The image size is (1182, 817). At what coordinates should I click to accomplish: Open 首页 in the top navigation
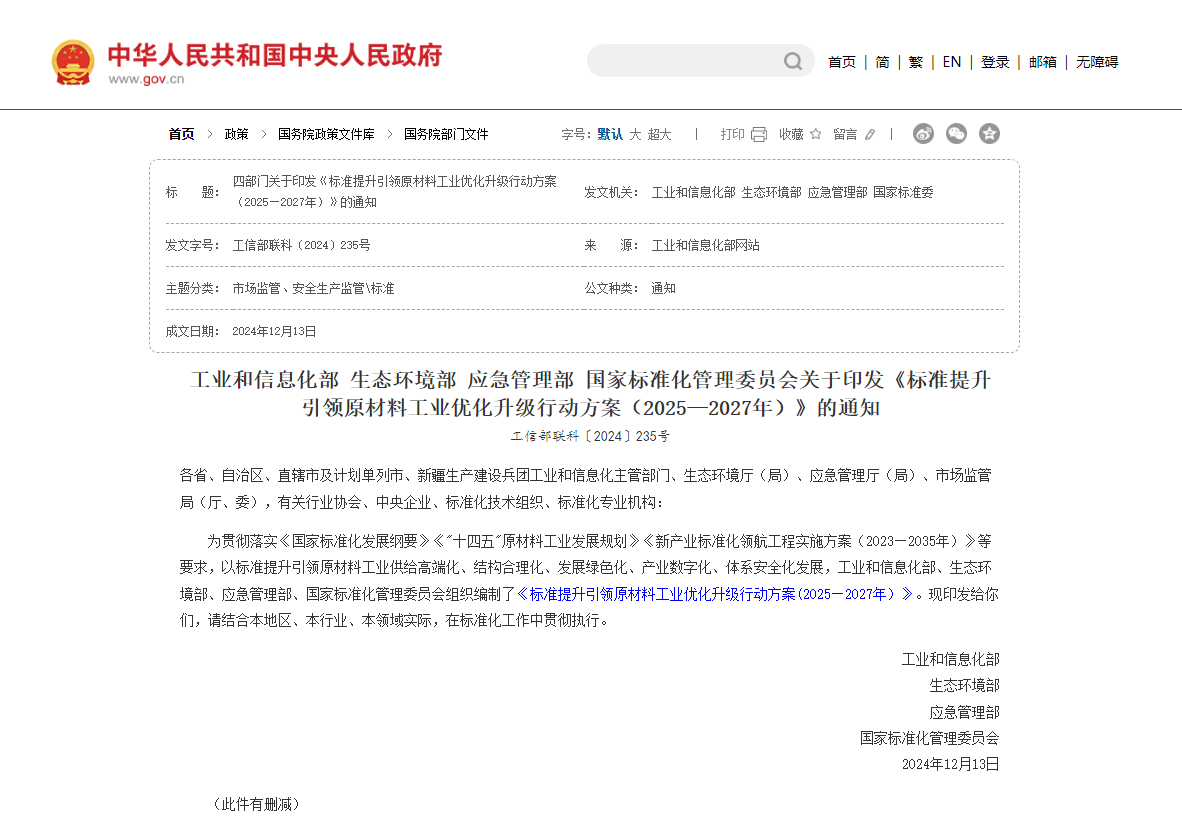click(842, 62)
